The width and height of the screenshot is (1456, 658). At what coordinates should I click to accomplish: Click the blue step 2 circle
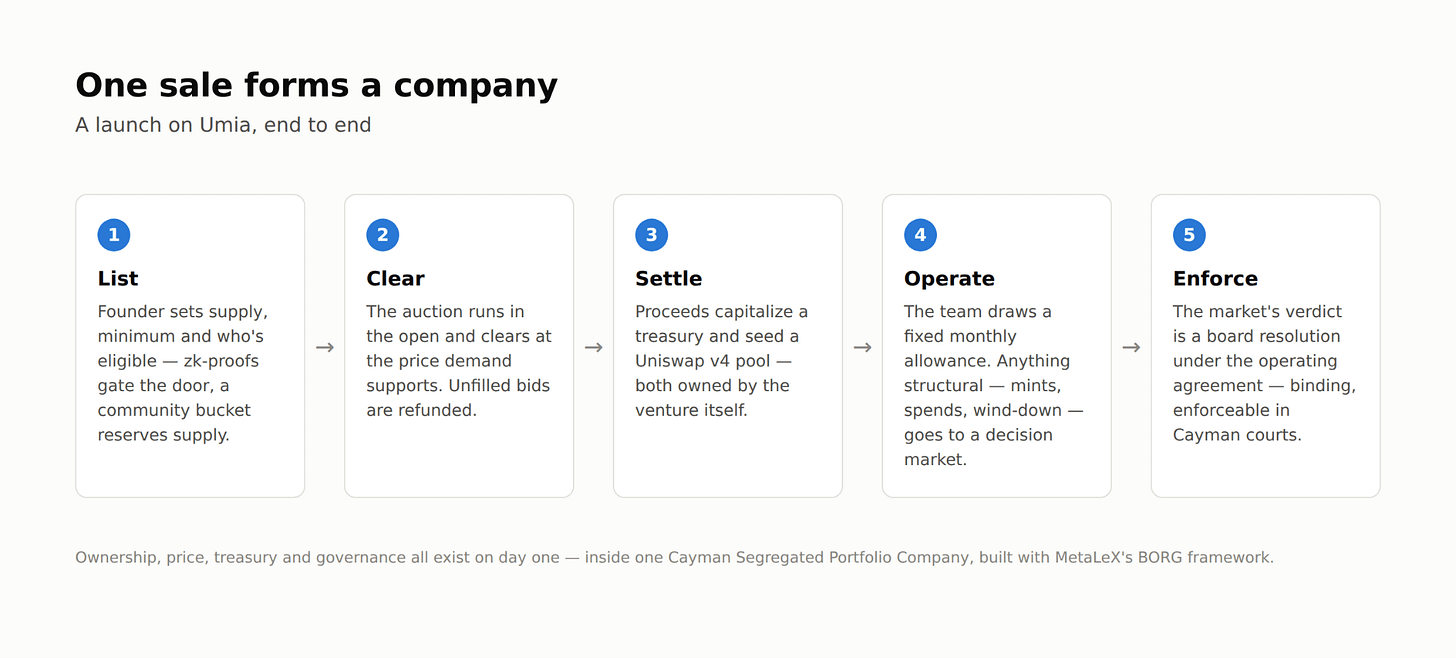click(x=383, y=235)
